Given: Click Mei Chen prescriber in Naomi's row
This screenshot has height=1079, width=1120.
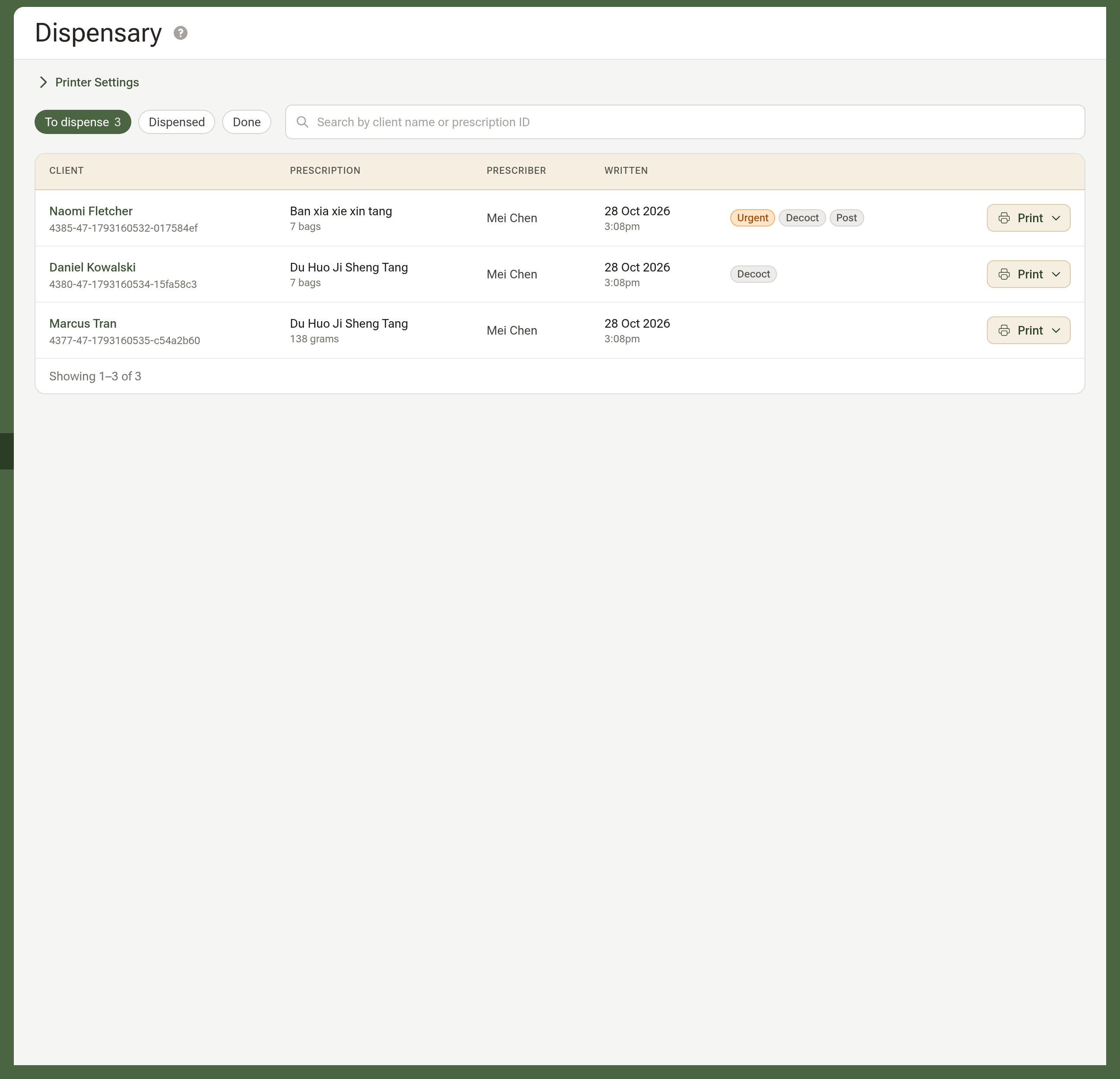Looking at the screenshot, I should pos(512,218).
